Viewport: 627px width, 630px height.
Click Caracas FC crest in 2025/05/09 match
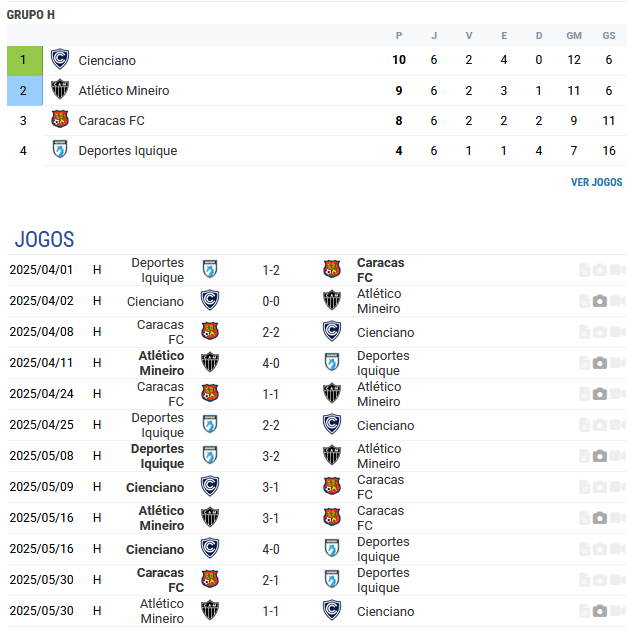coord(332,486)
